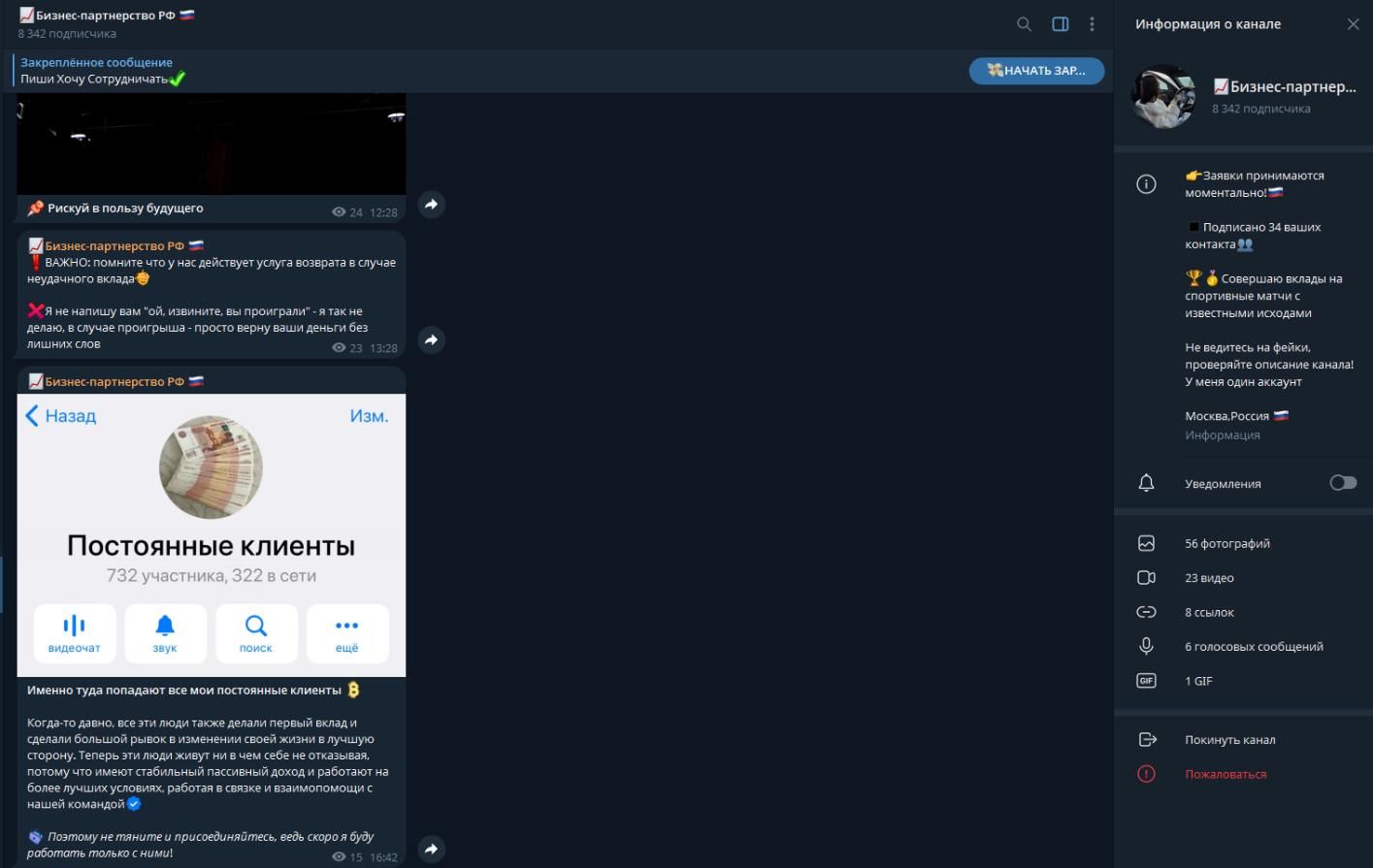Screen dimensions: 1373x868
Task: Open the 56 фотографий media section
Action: tap(1226, 544)
